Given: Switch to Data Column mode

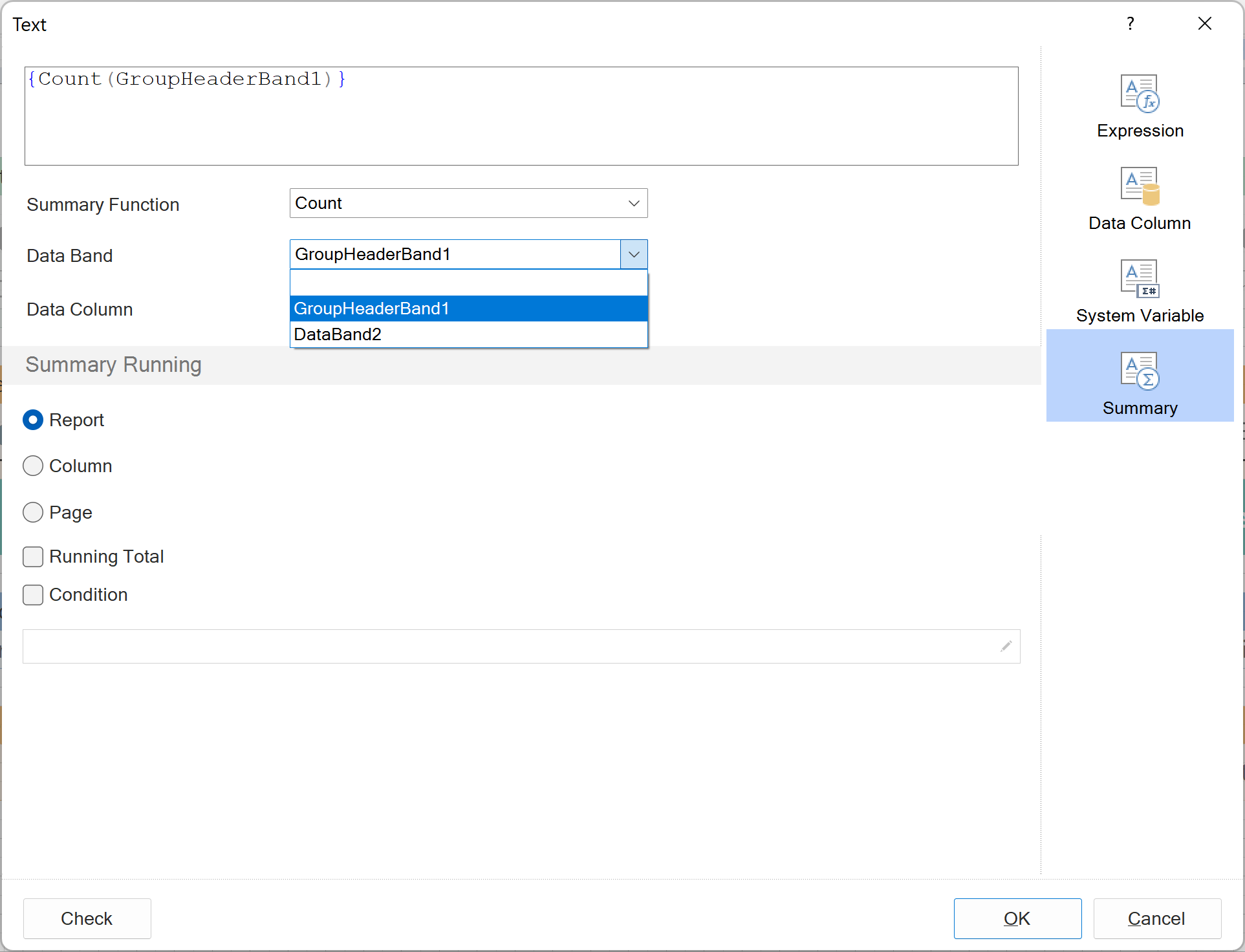Looking at the screenshot, I should [x=1140, y=200].
